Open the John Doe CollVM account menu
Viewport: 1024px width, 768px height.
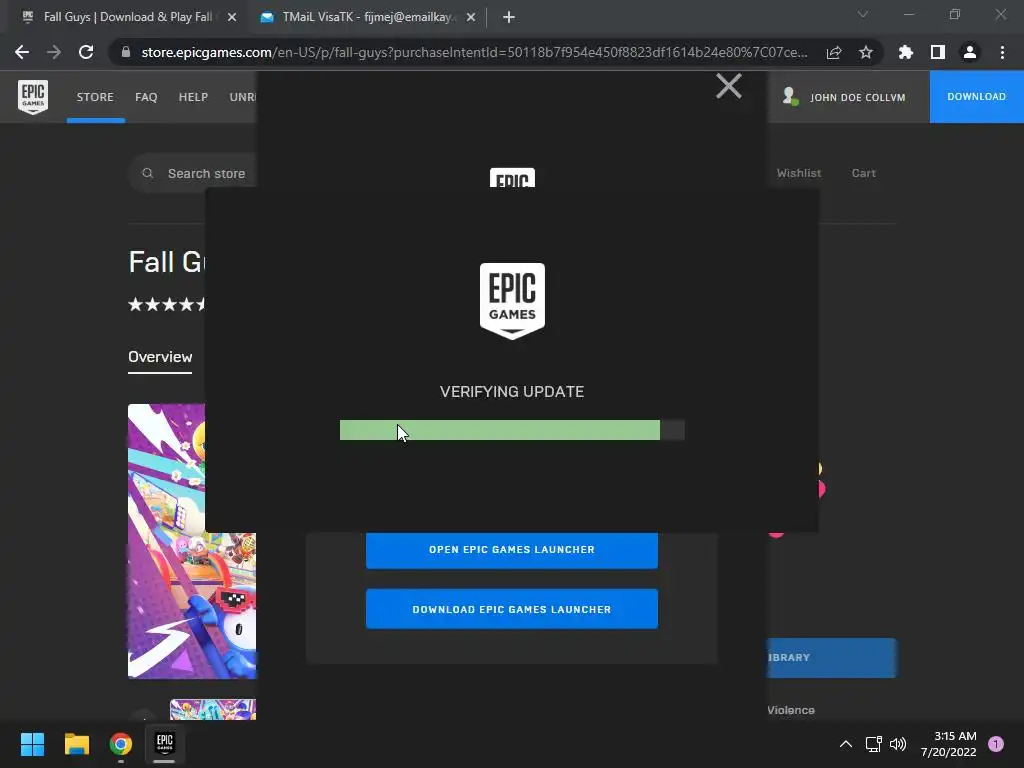coord(844,97)
